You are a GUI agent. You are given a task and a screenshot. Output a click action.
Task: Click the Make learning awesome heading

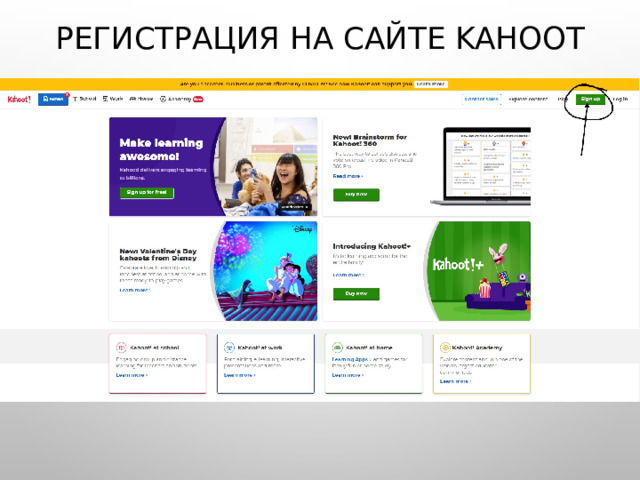click(161, 149)
